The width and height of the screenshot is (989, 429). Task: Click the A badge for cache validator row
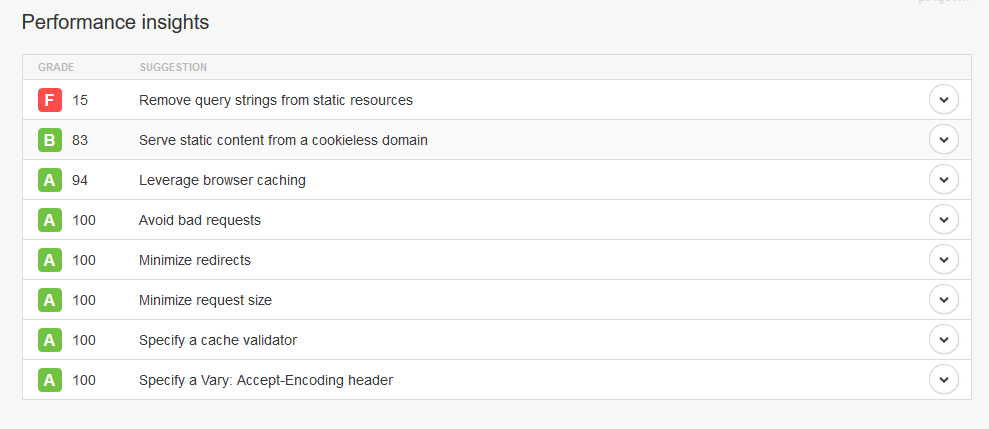click(x=50, y=340)
